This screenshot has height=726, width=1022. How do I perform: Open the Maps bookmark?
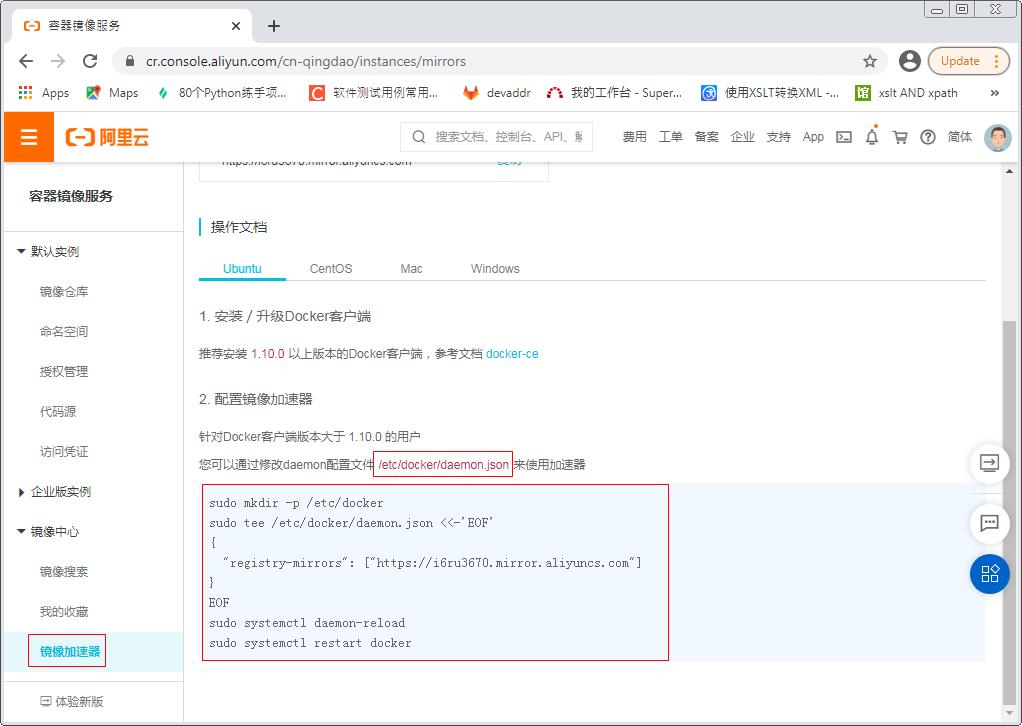coord(112,93)
